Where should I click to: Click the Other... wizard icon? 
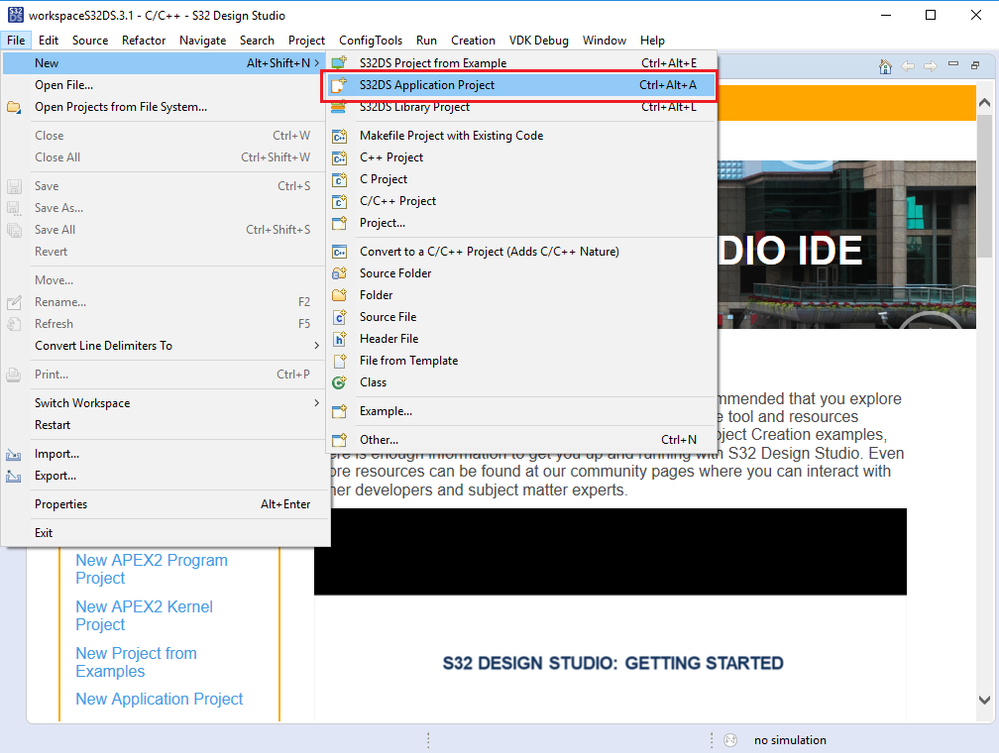tap(340, 440)
